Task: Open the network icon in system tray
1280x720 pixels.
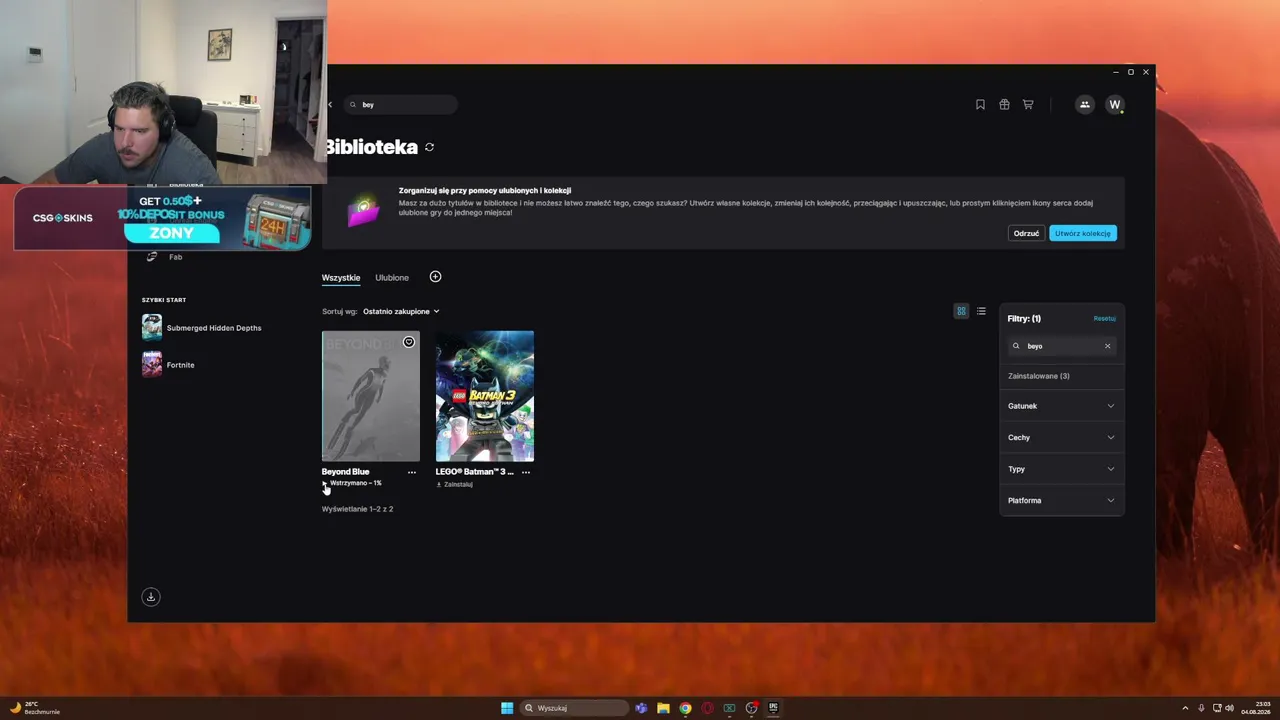Action: pos(1216,708)
